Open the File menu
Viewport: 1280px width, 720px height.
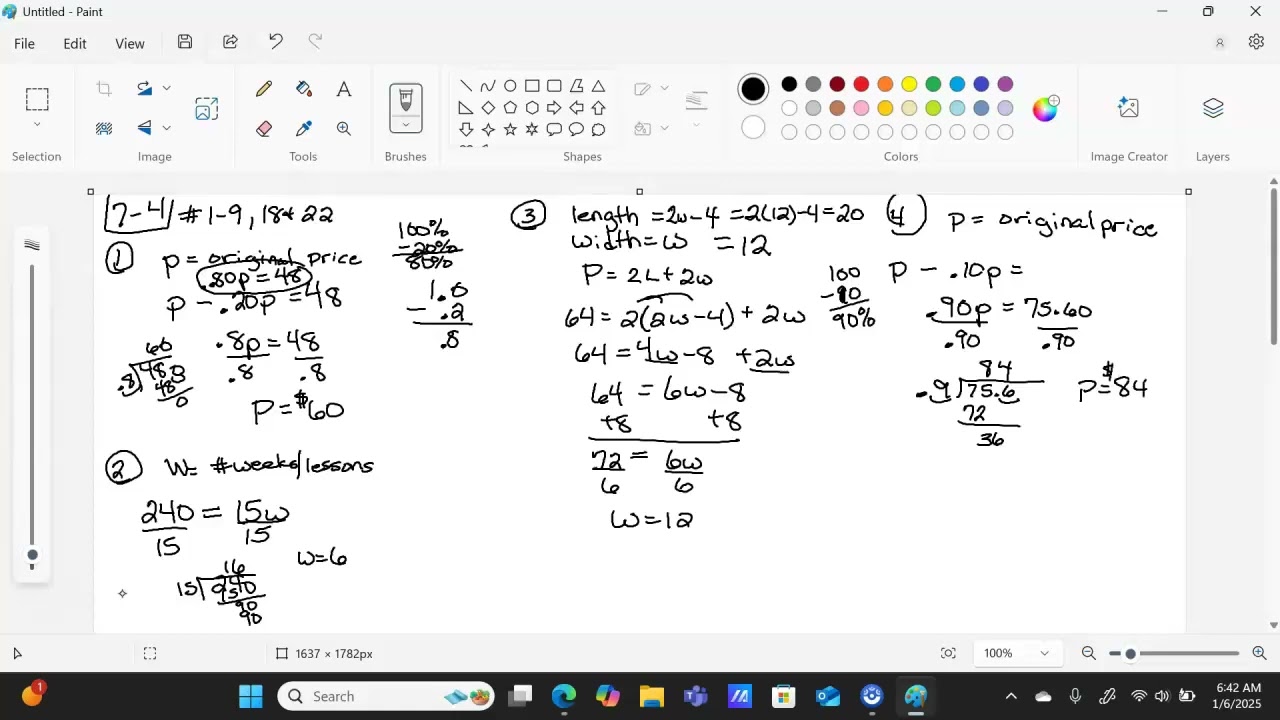tap(24, 43)
